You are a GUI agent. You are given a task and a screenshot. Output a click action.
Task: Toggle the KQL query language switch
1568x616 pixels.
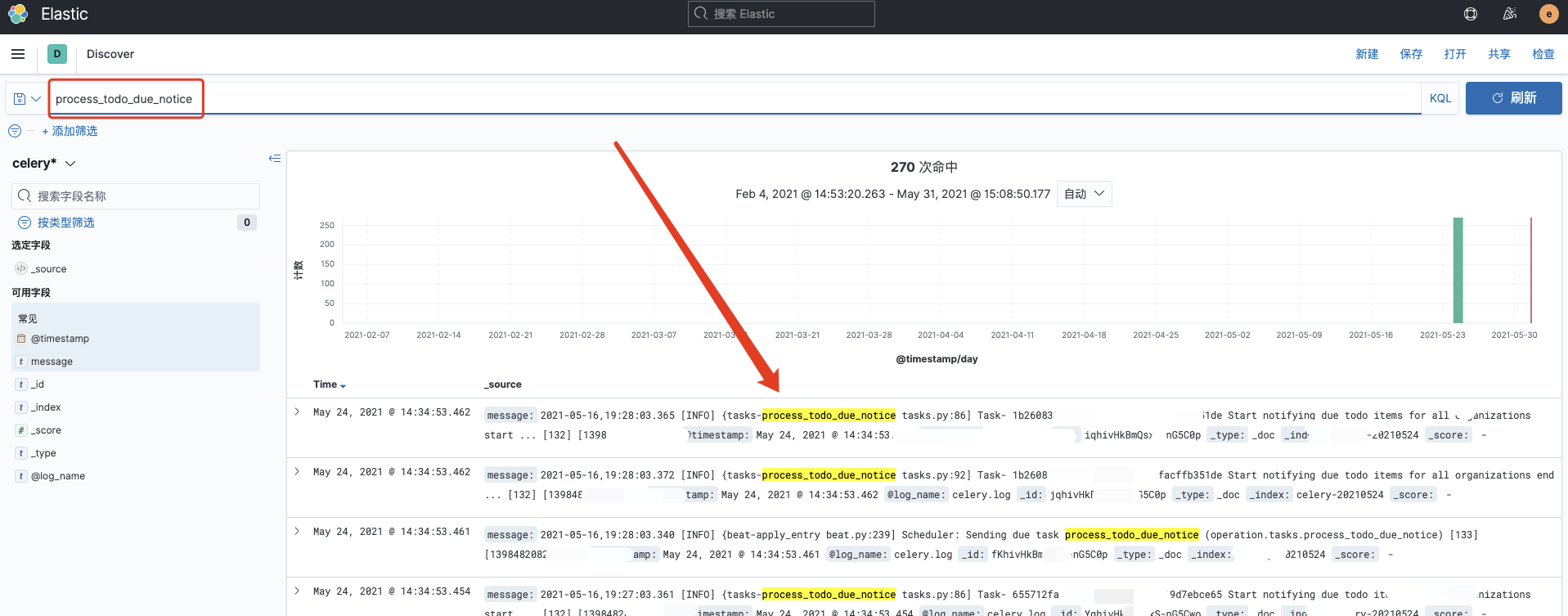1440,98
